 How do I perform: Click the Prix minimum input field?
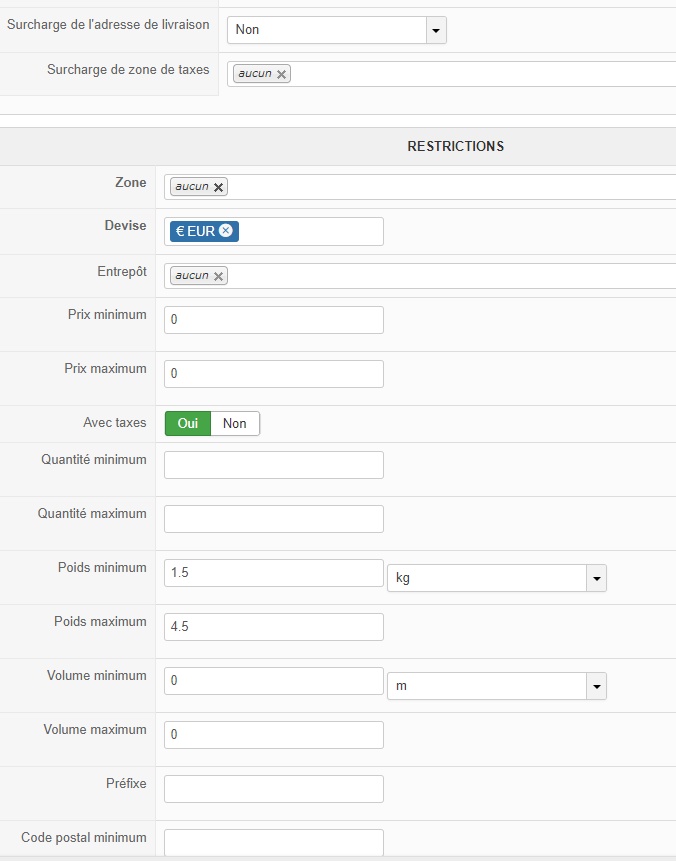[273, 320]
